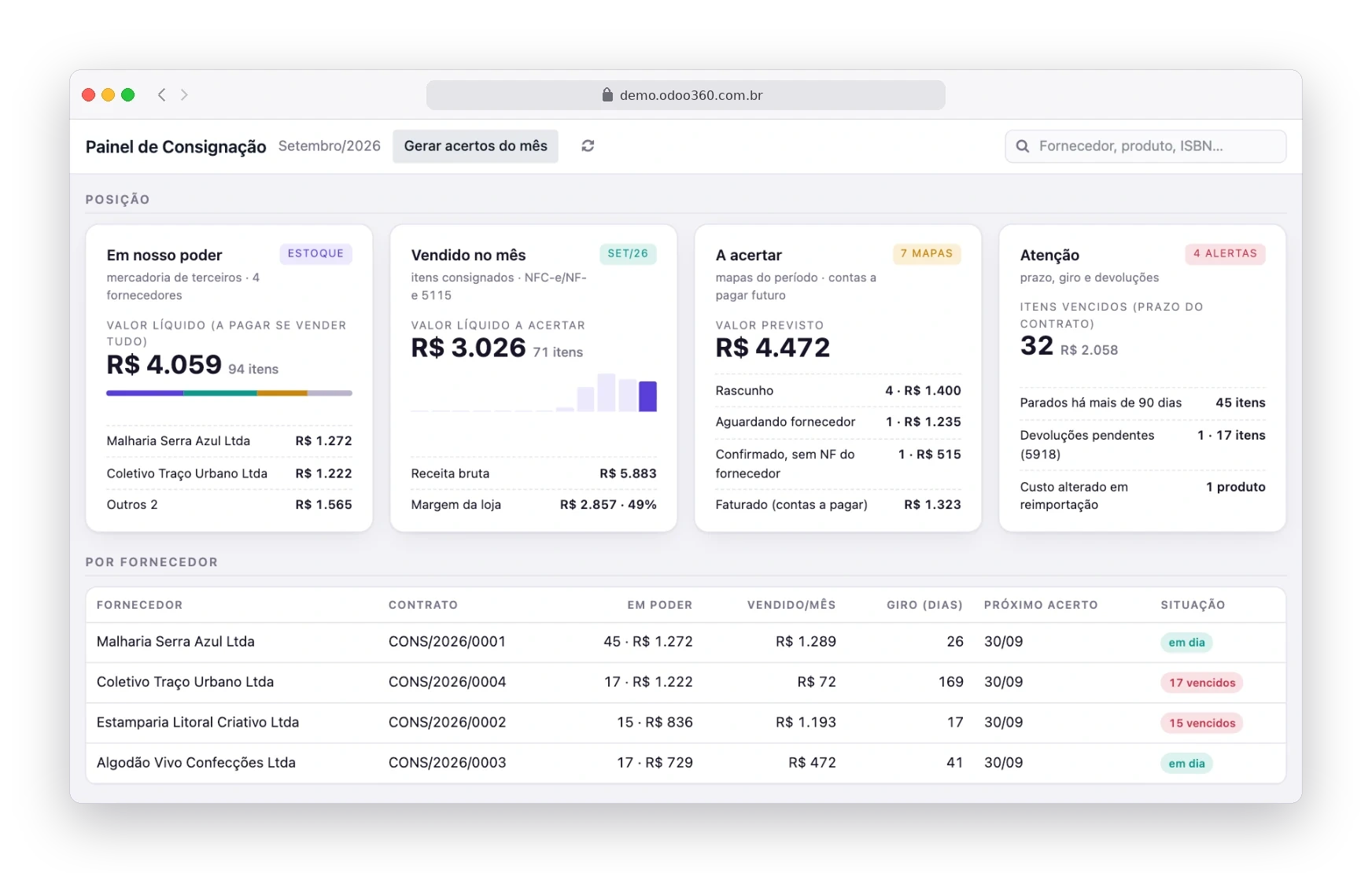Viewport: 1372px width, 873px height.
Task: Open Algodão Vivo Confecções Ltda row
Action: point(686,763)
